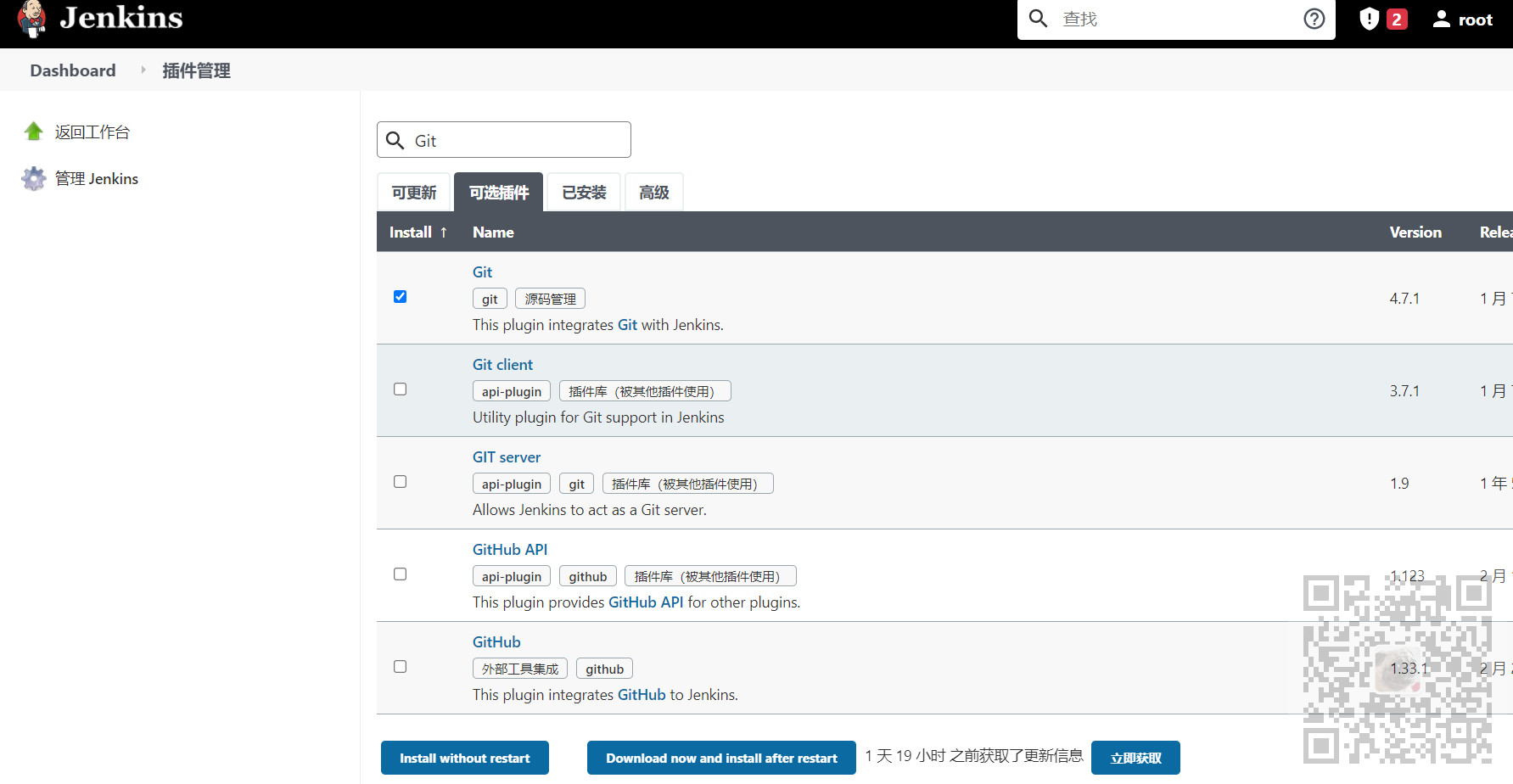Screen dimensions: 1513x784
Task: Click api-plugin tag on GIT server row
Action: pos(512,484)
